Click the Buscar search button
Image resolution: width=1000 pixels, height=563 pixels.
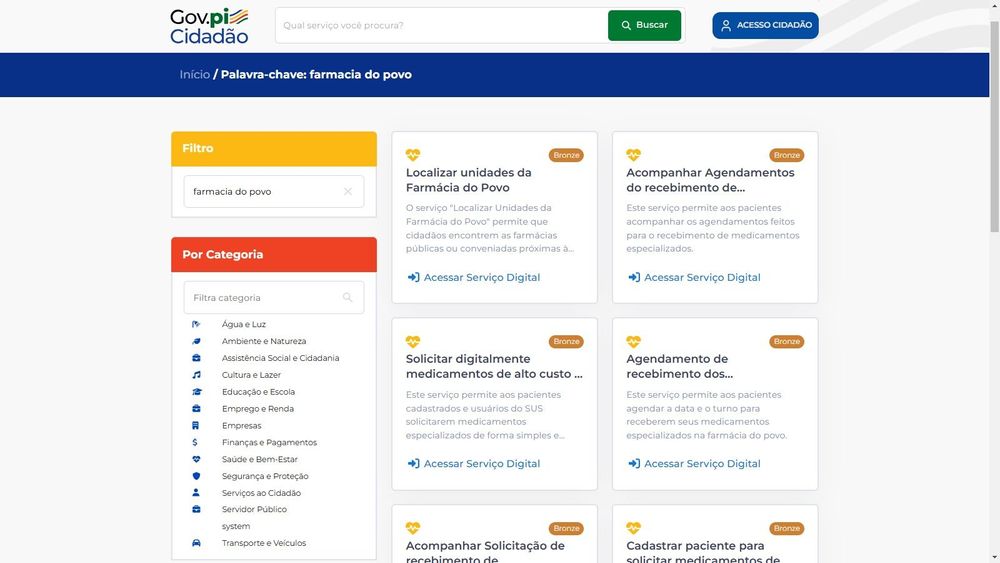pos(644,26)
